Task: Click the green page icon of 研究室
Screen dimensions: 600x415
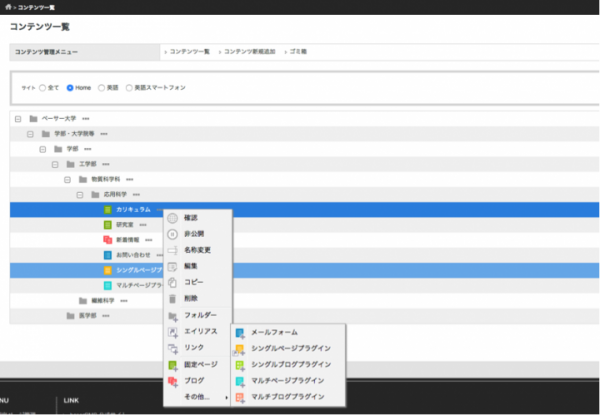Action: point(108,225)
